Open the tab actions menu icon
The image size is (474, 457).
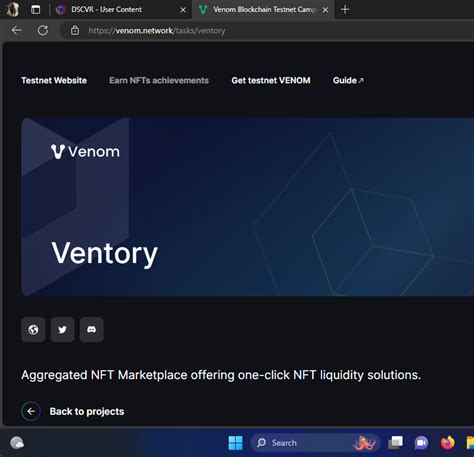pos(35,10)
